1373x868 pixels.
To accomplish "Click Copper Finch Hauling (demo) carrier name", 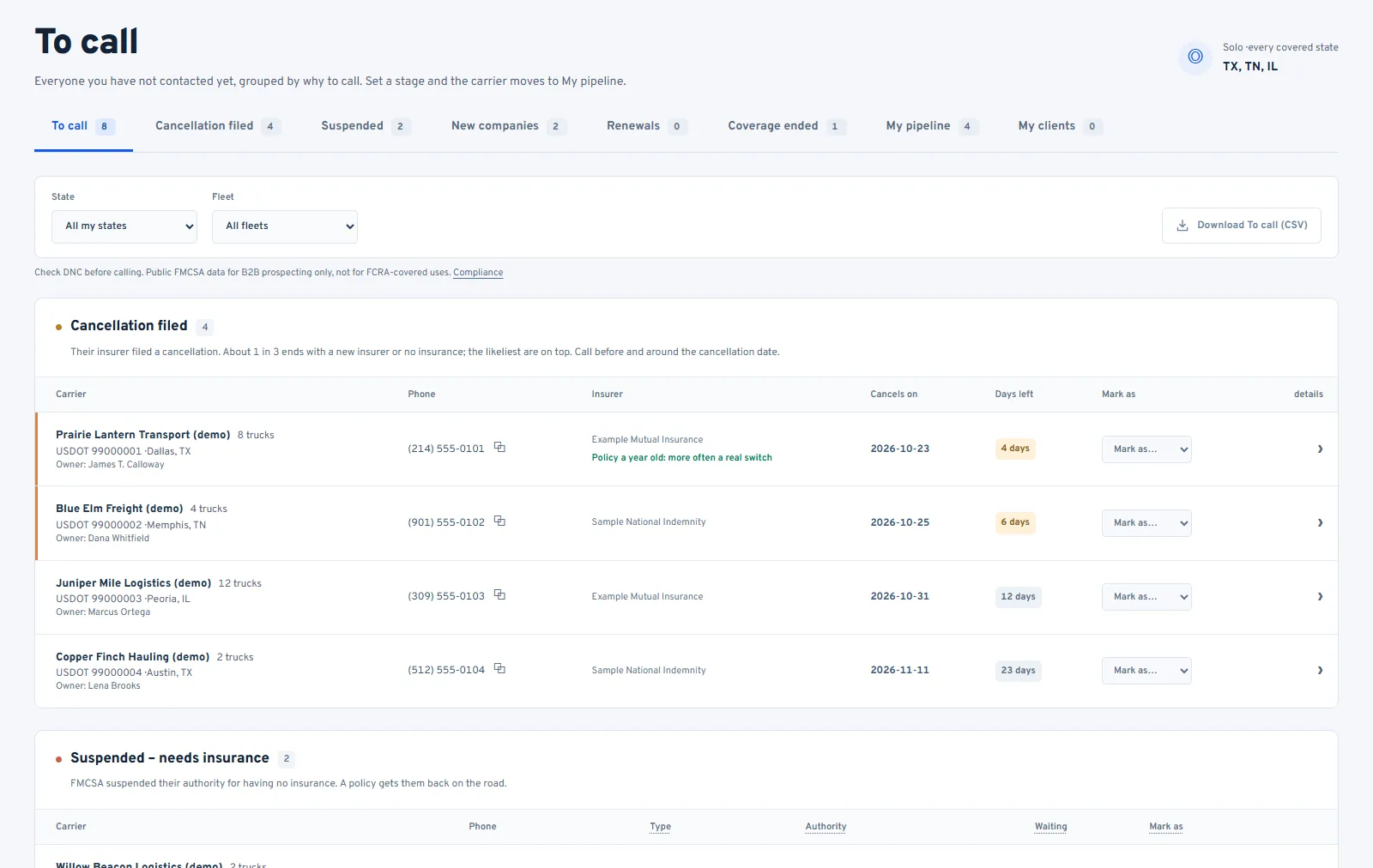I will pos(132,657).
